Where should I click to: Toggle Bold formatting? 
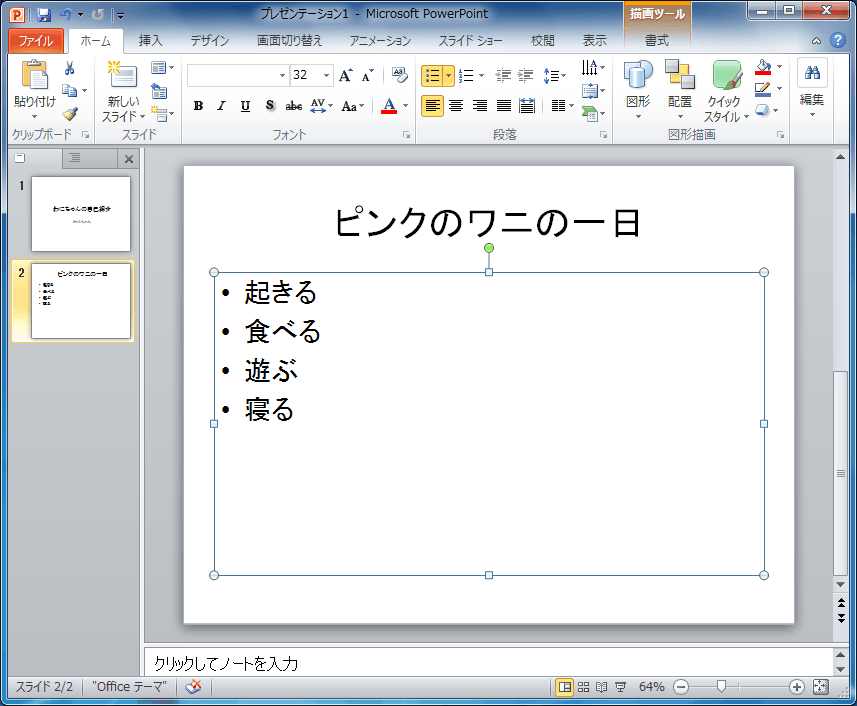[198, 106]
